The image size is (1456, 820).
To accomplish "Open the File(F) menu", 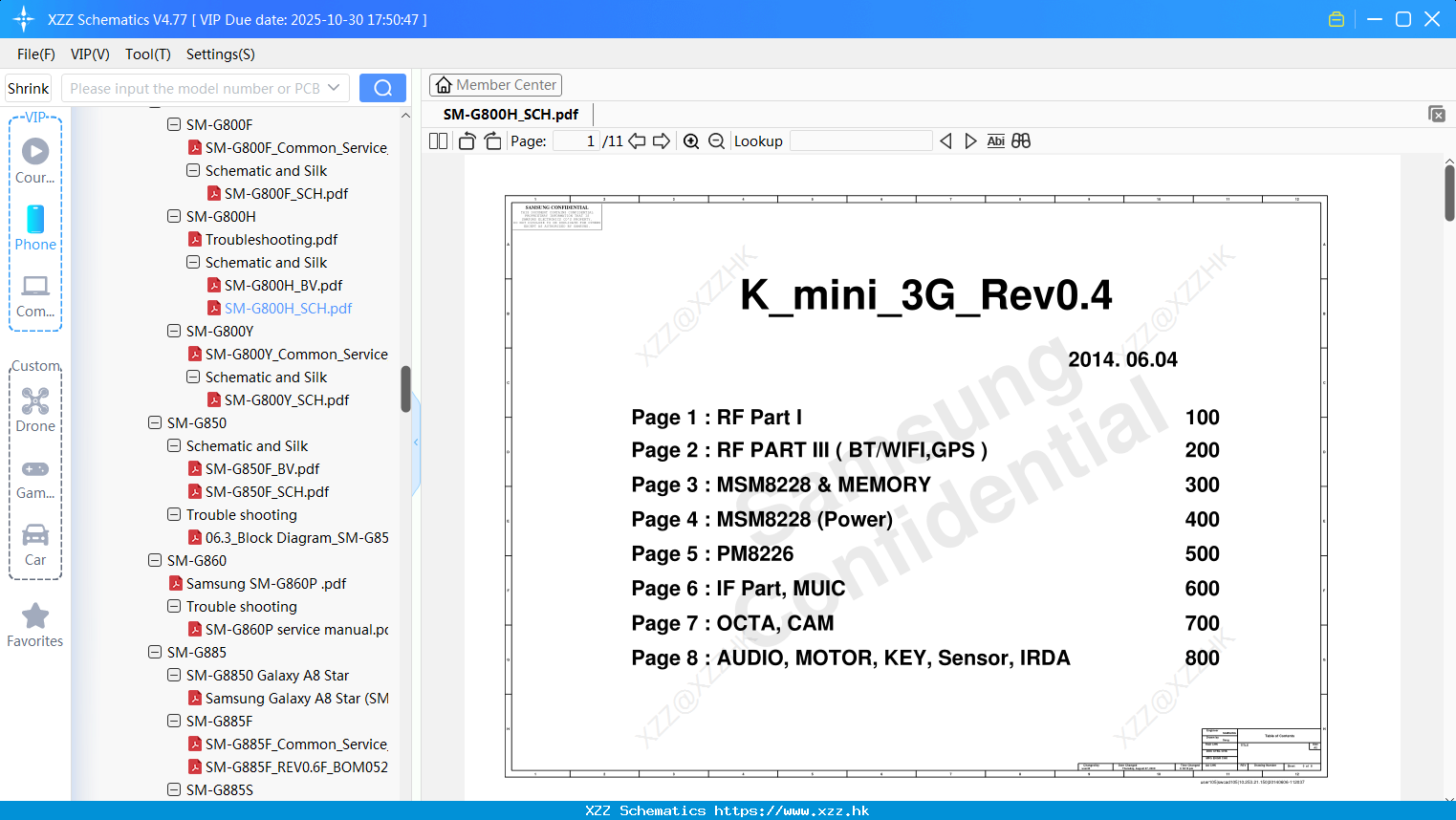I will coord(36,54).
